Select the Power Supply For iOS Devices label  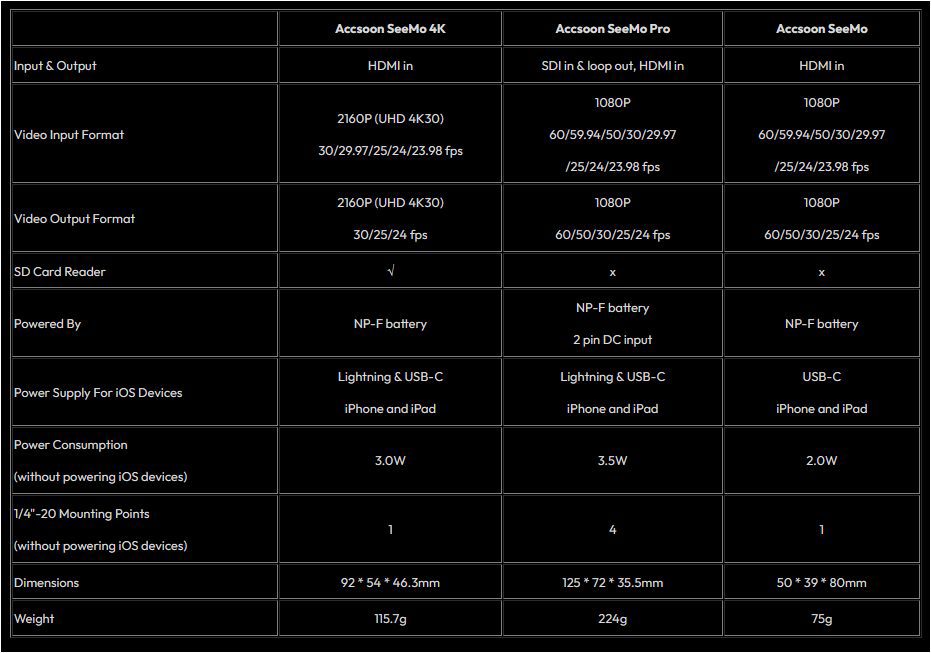click(98, 393)
